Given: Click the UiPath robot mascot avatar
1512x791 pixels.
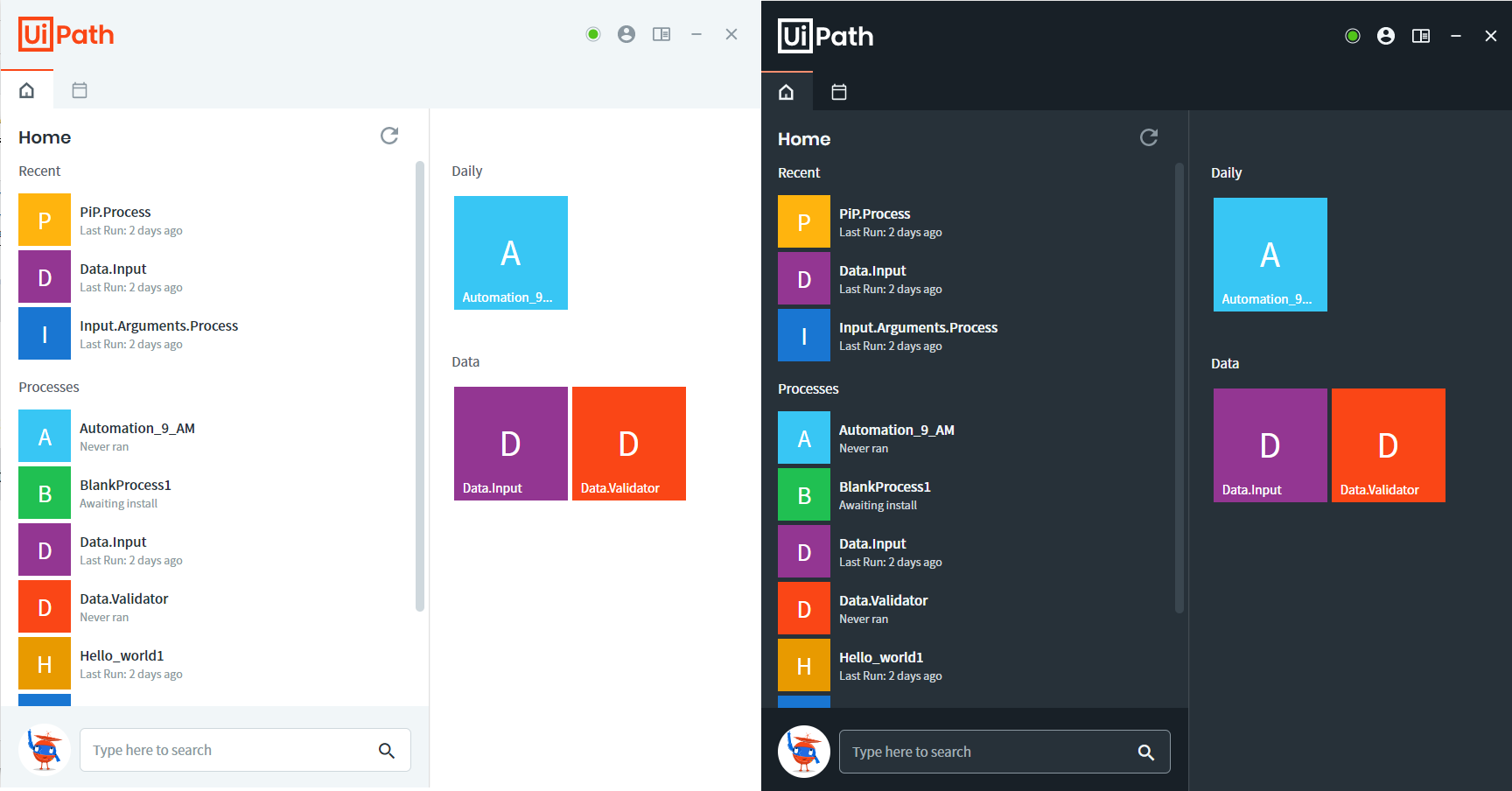Looking at the screenshot, I should click(x=803, y=751).
